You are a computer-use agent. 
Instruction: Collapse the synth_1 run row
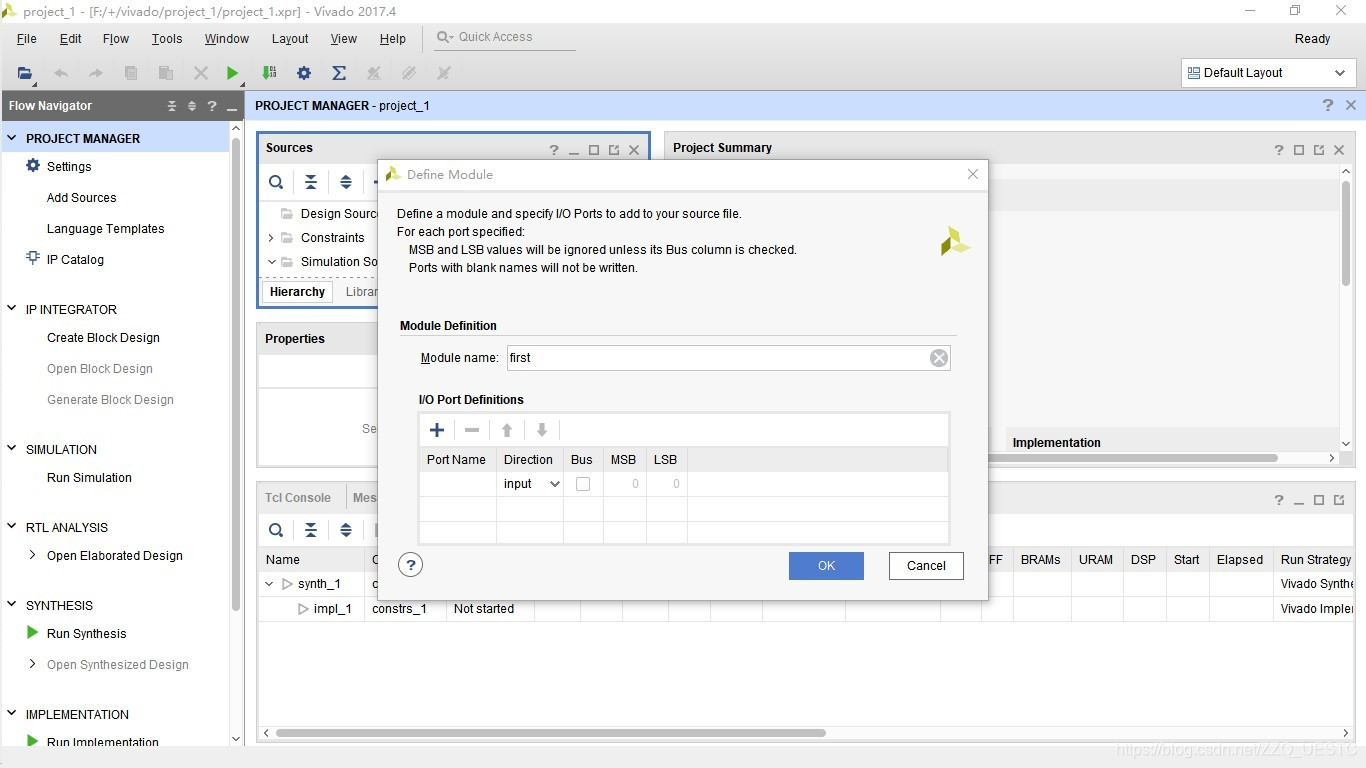point(269,584)
